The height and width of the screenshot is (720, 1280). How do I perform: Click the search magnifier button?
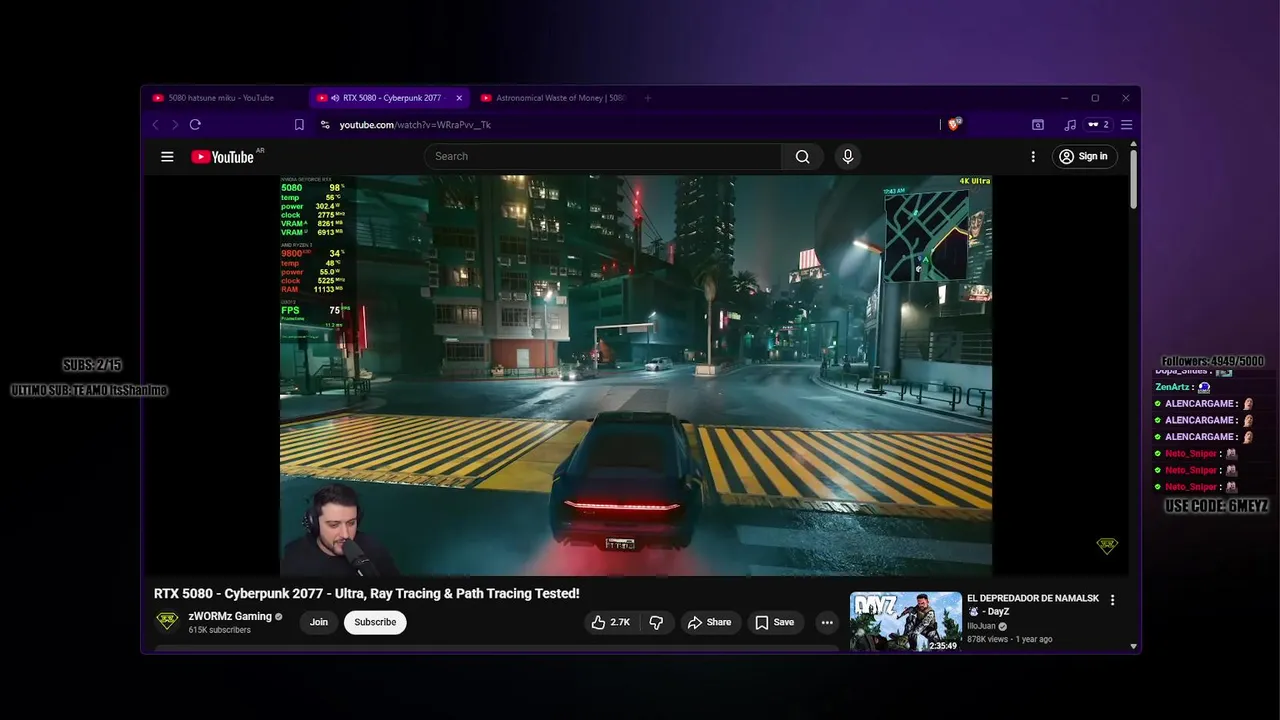pos(802,156)
